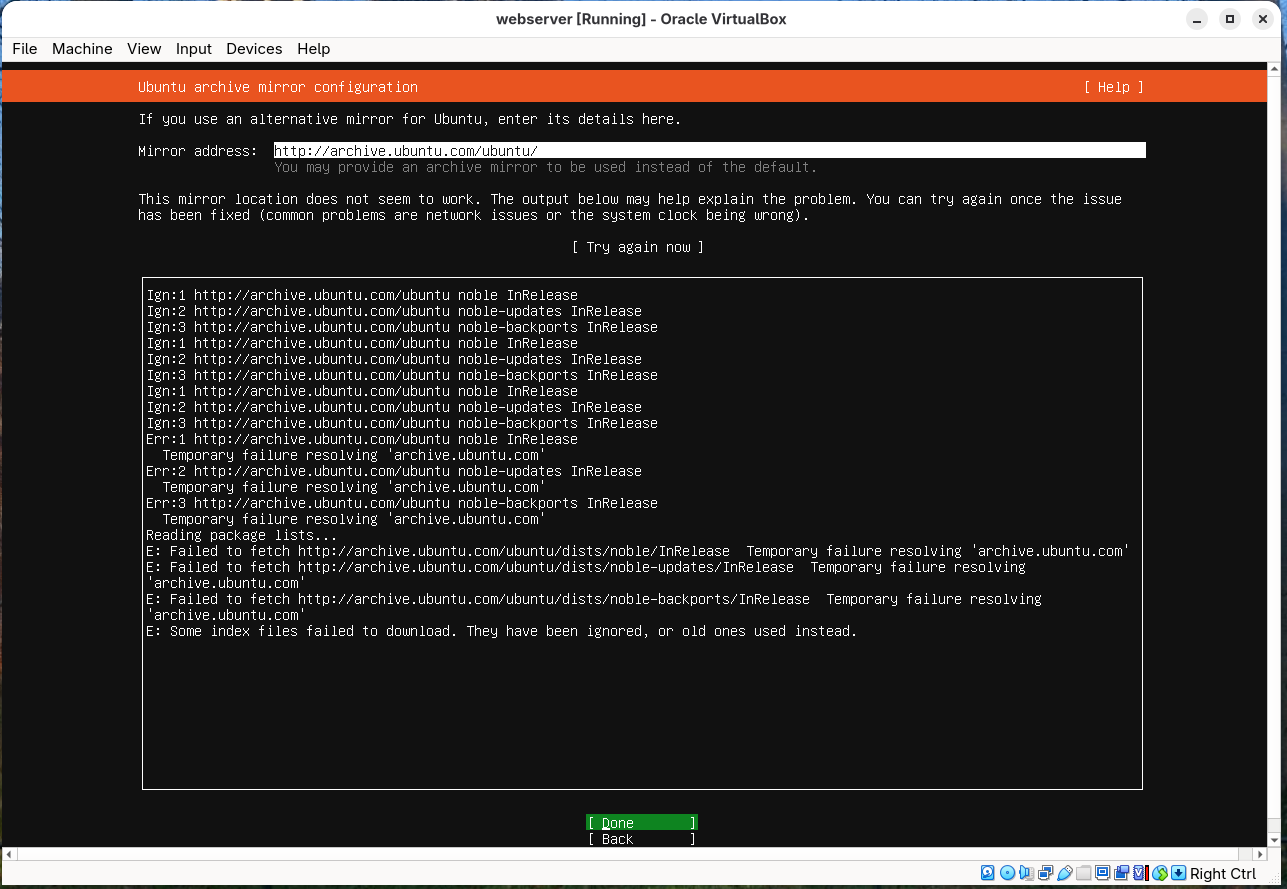Click the optical drives status icon

coord(1008,873)
